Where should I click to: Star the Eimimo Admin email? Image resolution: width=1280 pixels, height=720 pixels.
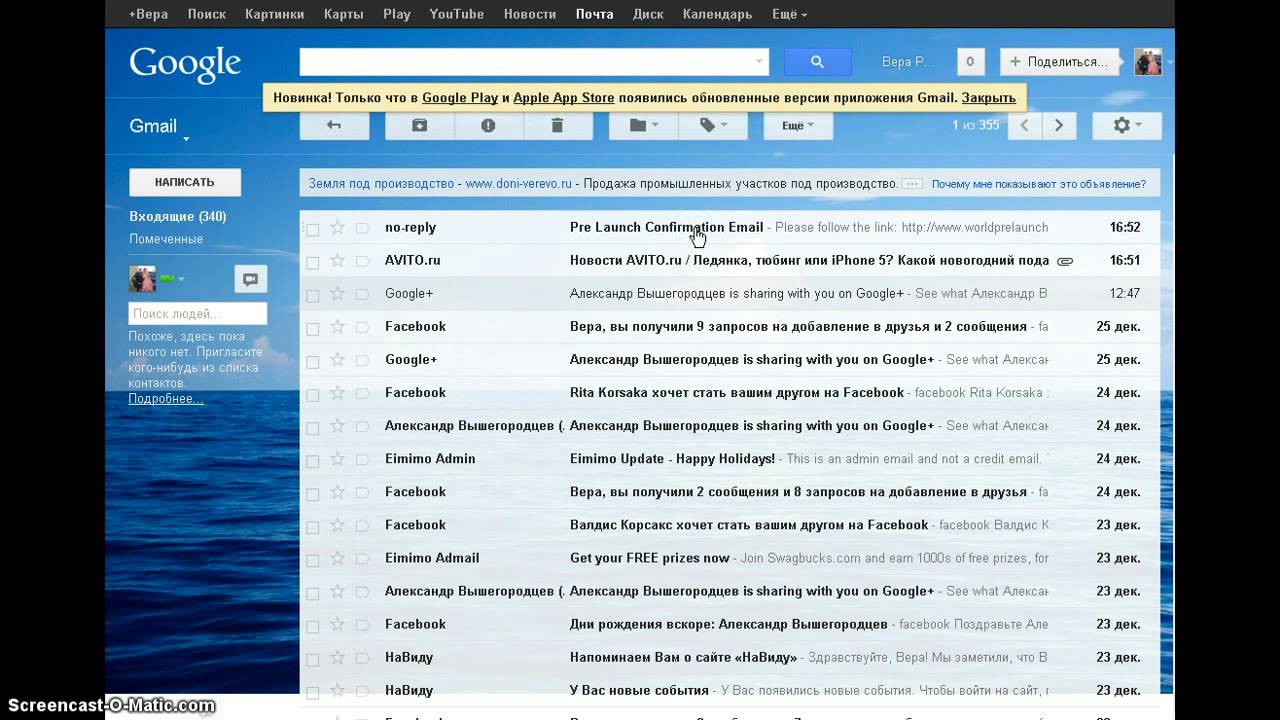(x=337, y=458)
